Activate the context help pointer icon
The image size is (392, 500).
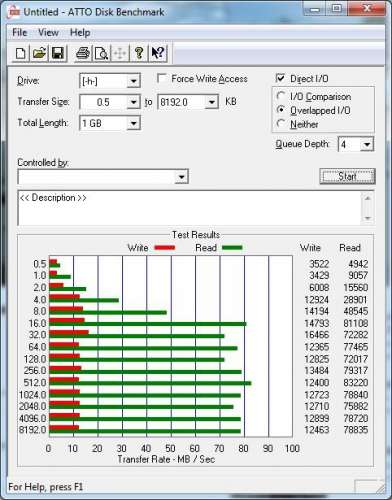tap(158, 53)
